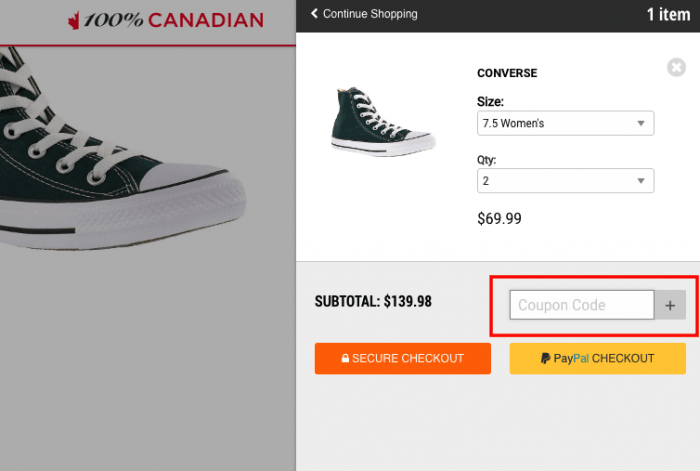
Task: Focus the Coupon Code input field
Action: 581,306
